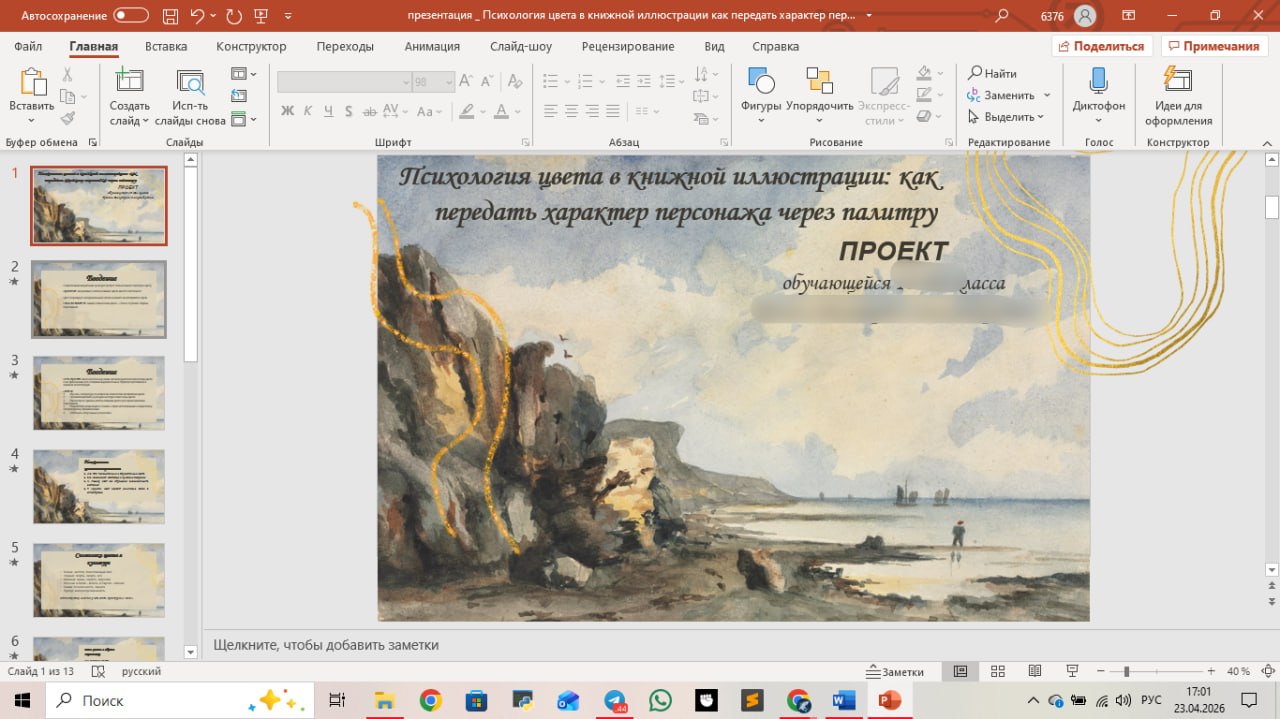Click the zoom slider handle

(x=1127, y=672)
